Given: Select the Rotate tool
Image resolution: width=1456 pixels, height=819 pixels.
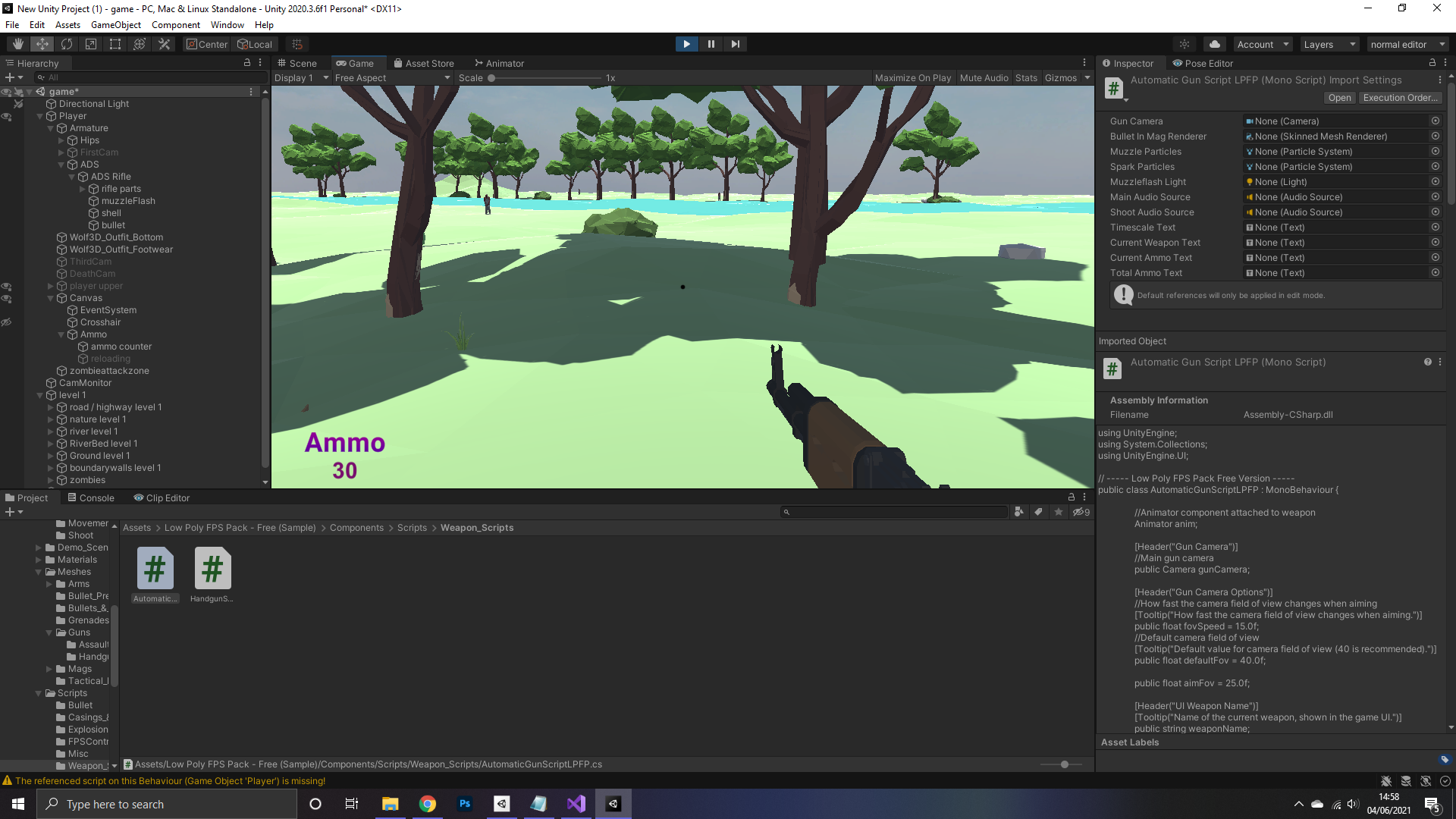Looking at the screenshot, I should (x=67, y=44).
